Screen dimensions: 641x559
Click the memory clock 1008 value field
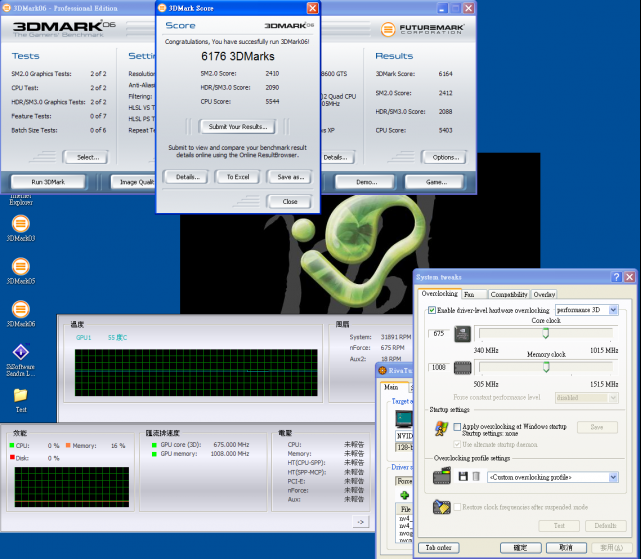(x=439, y=367)
